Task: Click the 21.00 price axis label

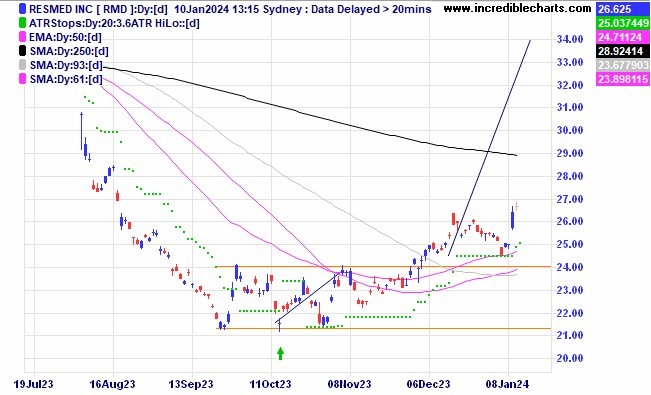Action: pos(570,335)
